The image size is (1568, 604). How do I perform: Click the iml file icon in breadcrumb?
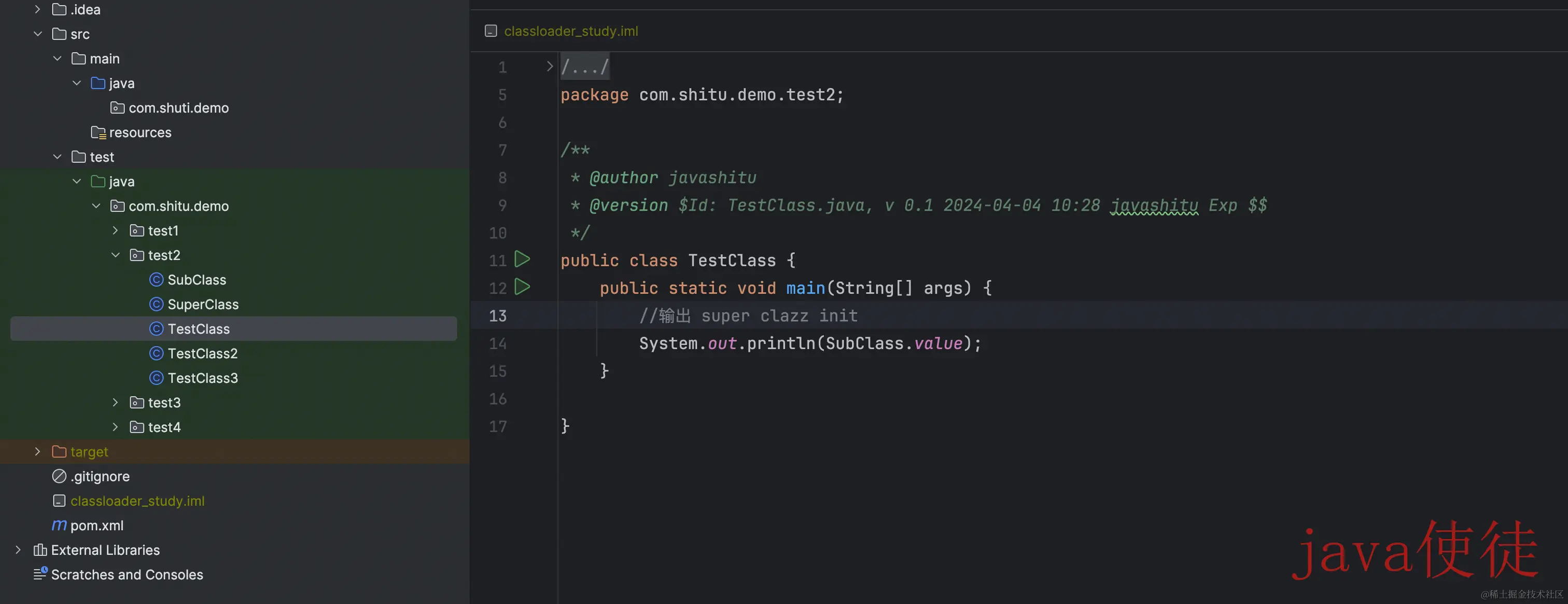click(x=491, y=31)
